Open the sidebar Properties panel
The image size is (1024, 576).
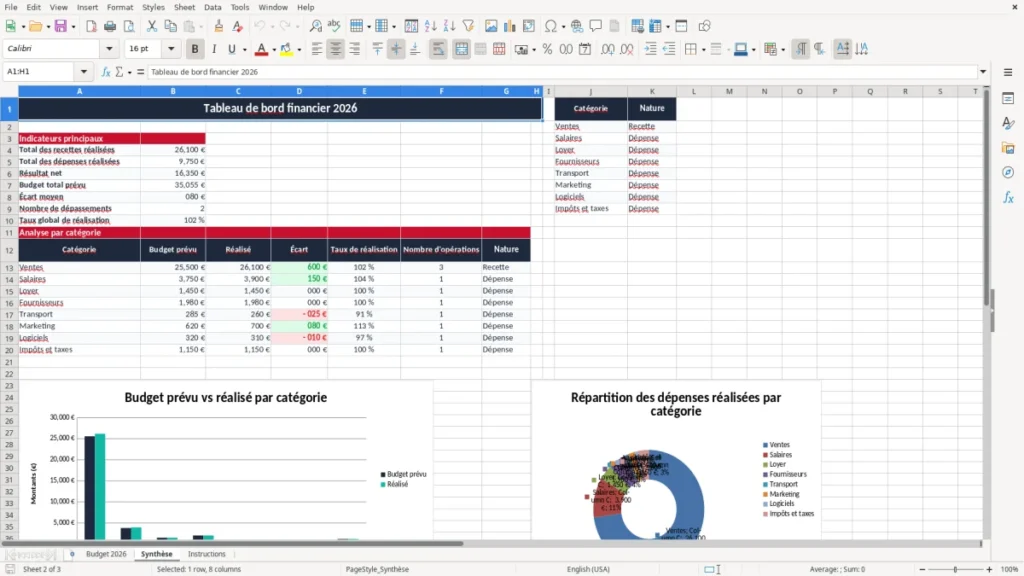[1008, 99]
